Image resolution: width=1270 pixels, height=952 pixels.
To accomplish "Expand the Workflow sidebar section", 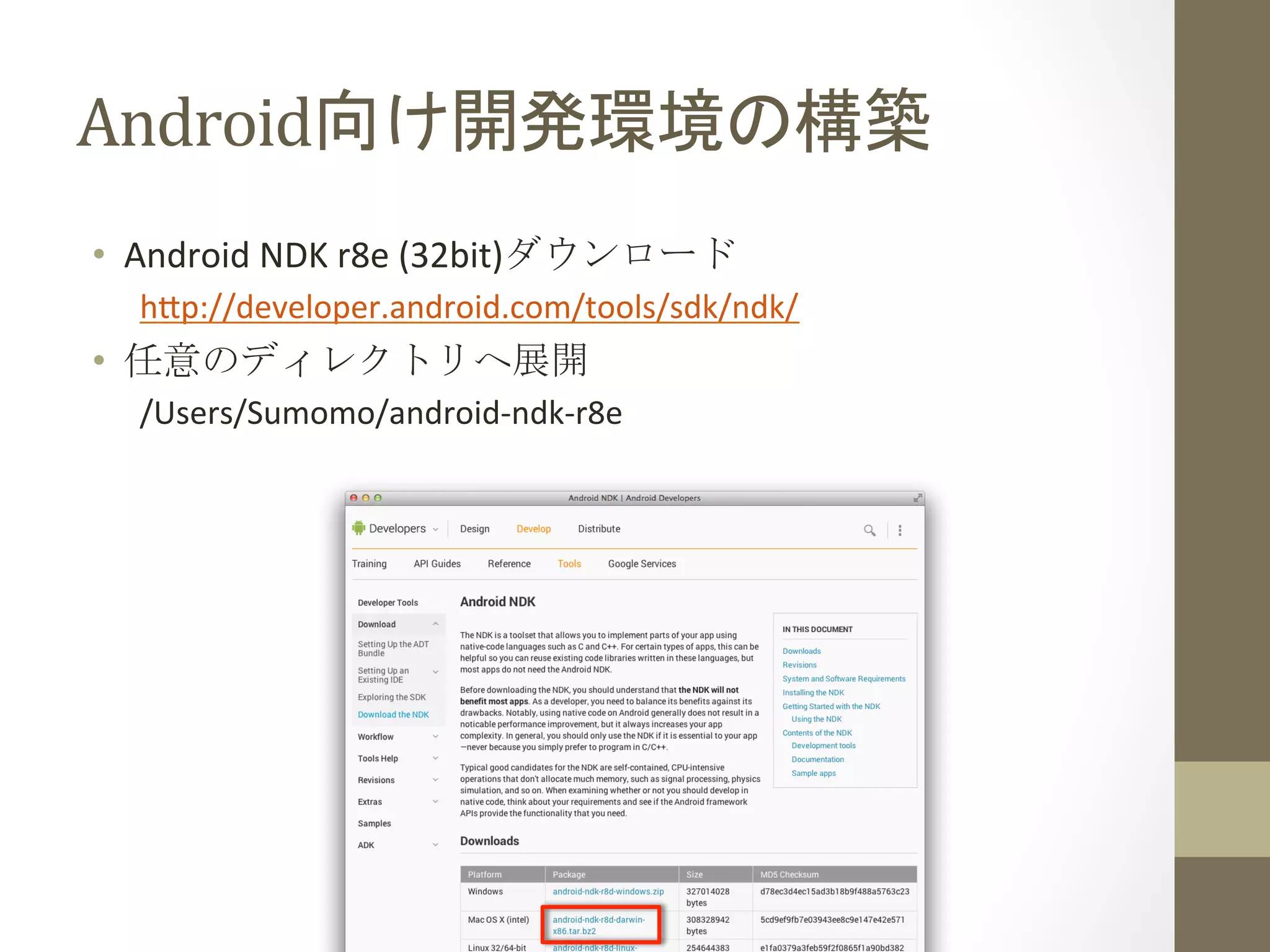I will point(435,736).
